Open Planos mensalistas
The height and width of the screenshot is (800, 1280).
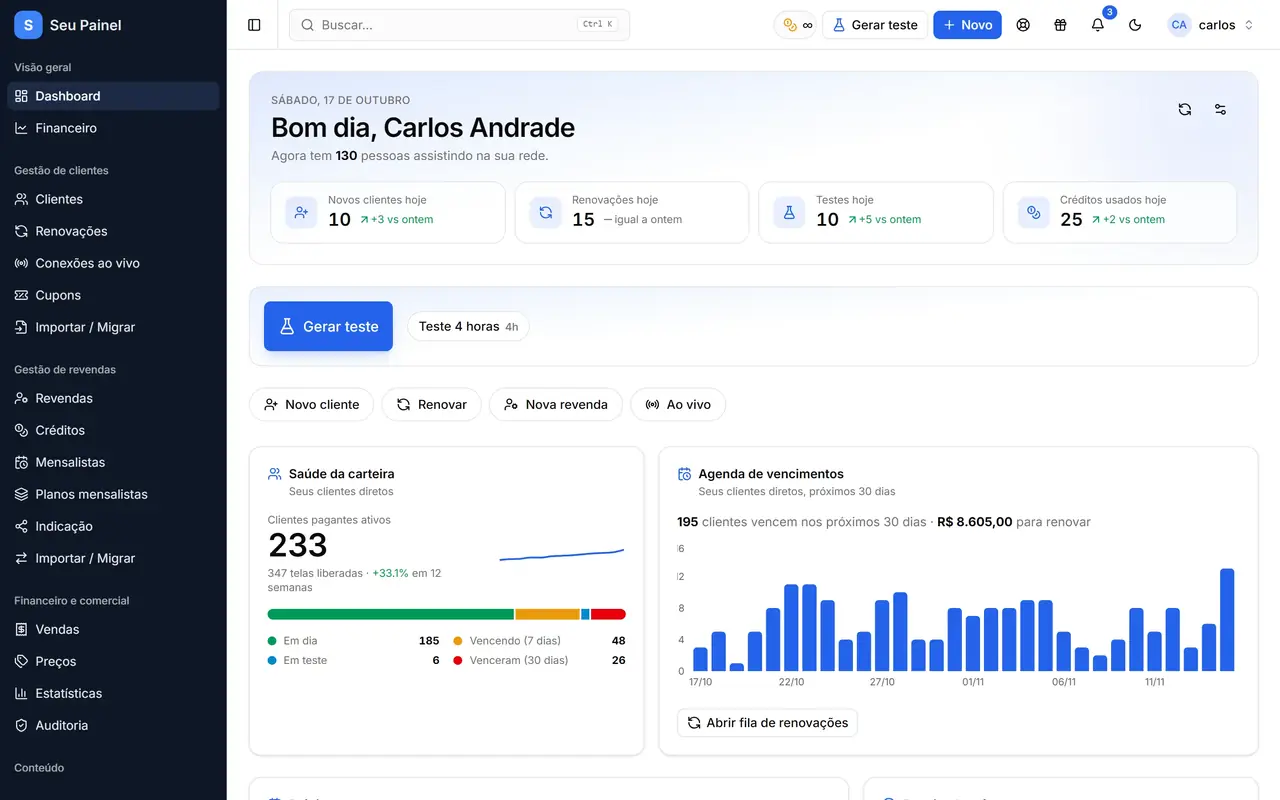tap(113, 494)
